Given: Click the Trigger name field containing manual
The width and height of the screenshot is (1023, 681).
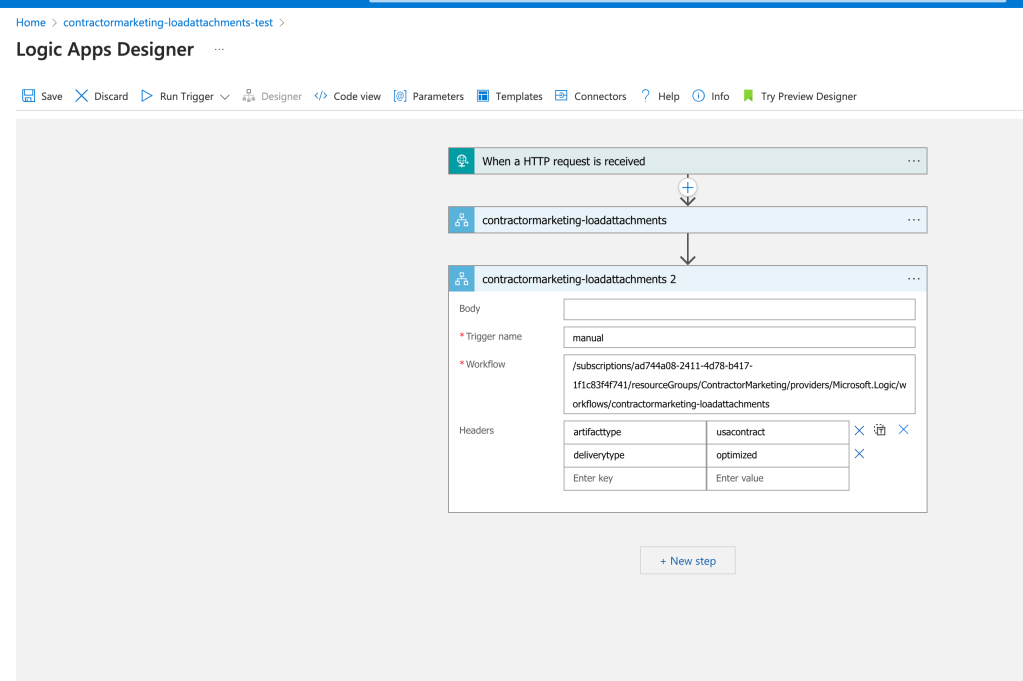Looking at the screenshot, I should coord(739,337).
